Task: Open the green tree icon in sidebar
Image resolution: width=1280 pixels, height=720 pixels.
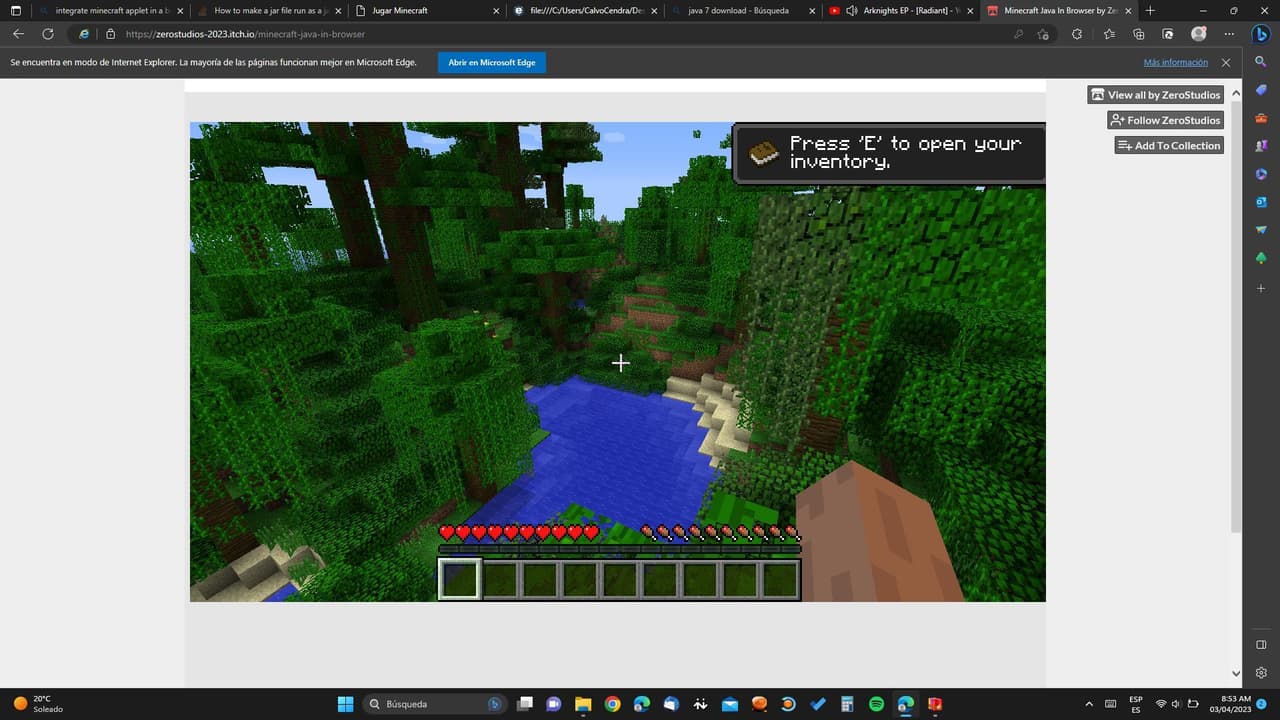Action: (x=1261, y=258)
